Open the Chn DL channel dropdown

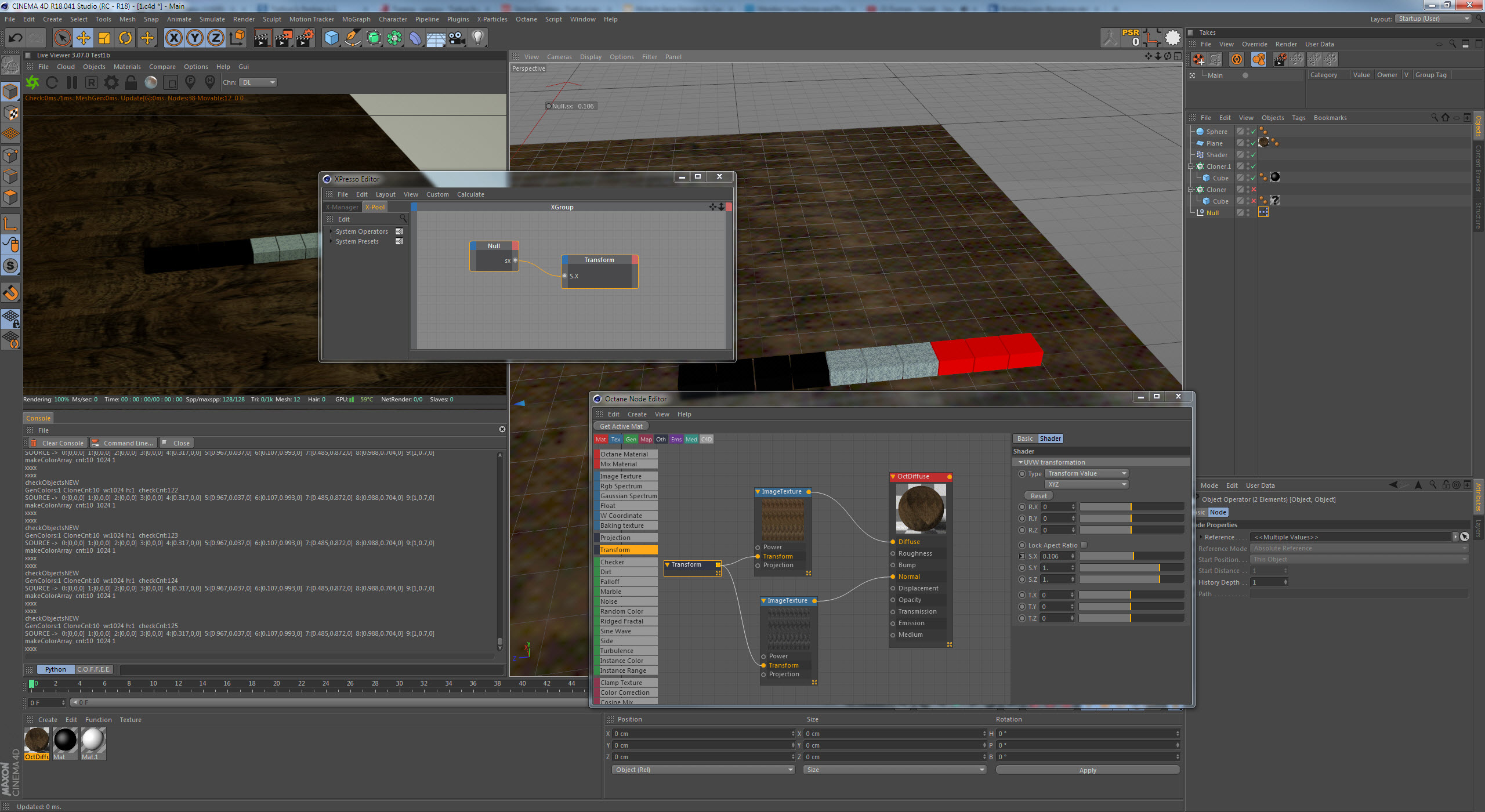pos(258,82)
